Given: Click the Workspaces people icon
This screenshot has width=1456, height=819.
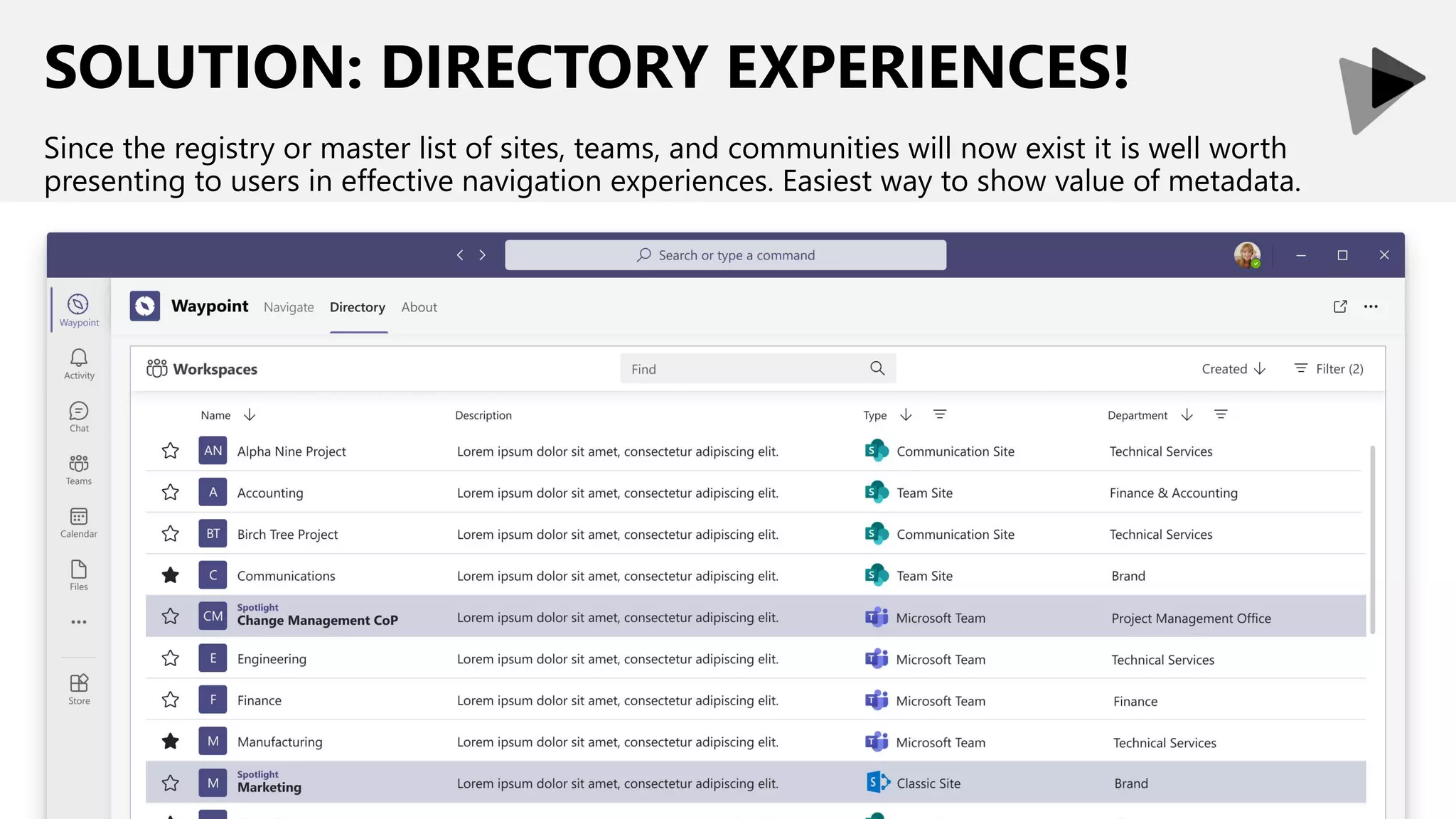Looking at the screenshot, I should (157, 368).
